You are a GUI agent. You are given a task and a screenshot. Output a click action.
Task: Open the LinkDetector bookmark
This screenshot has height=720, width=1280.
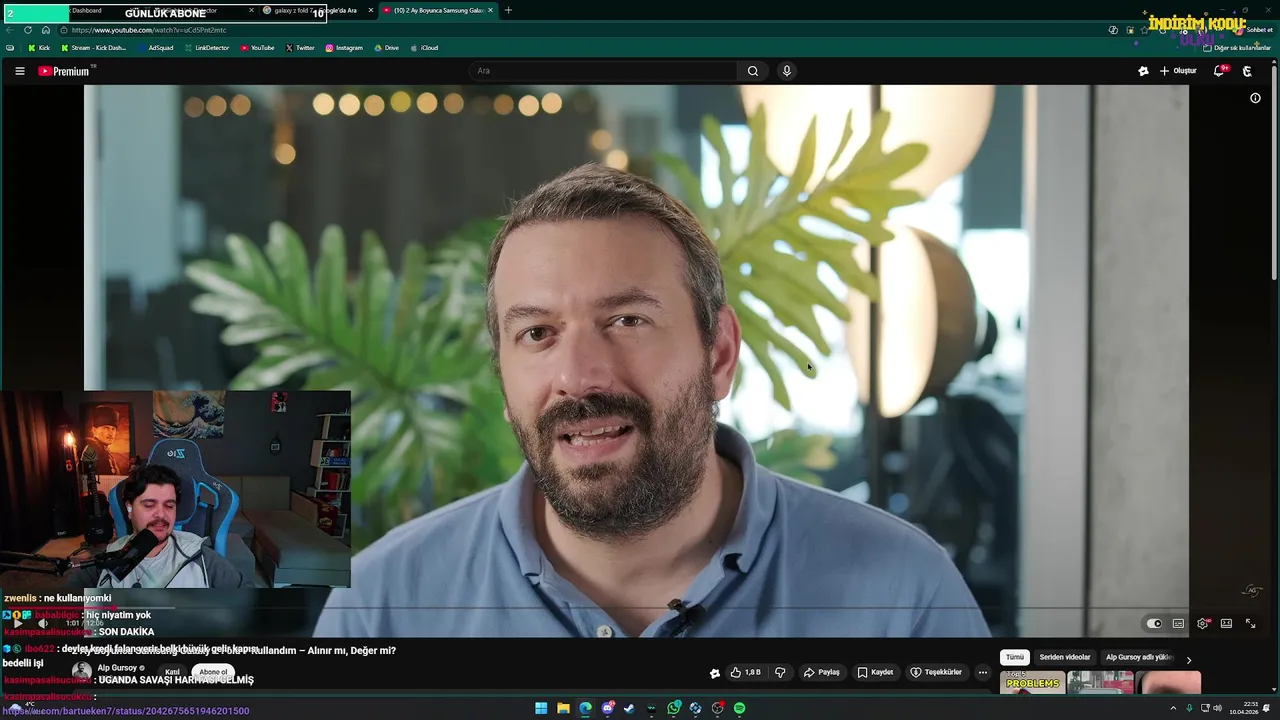[207, 48]
